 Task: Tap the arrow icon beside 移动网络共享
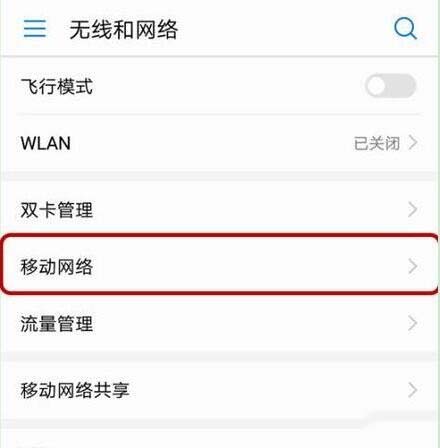[x=413, y=390]
